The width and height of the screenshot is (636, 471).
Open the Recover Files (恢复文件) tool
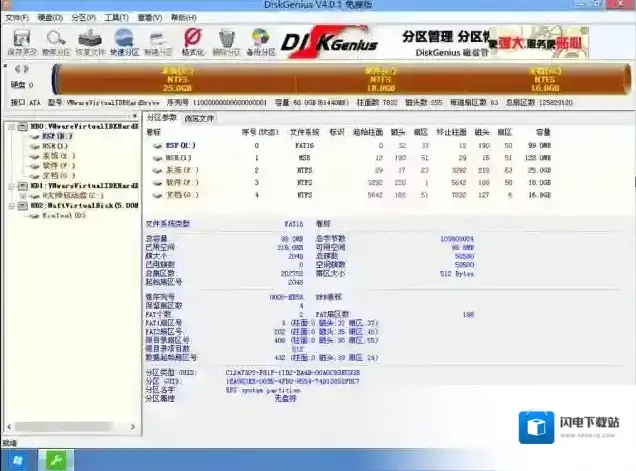coord(90,41)
